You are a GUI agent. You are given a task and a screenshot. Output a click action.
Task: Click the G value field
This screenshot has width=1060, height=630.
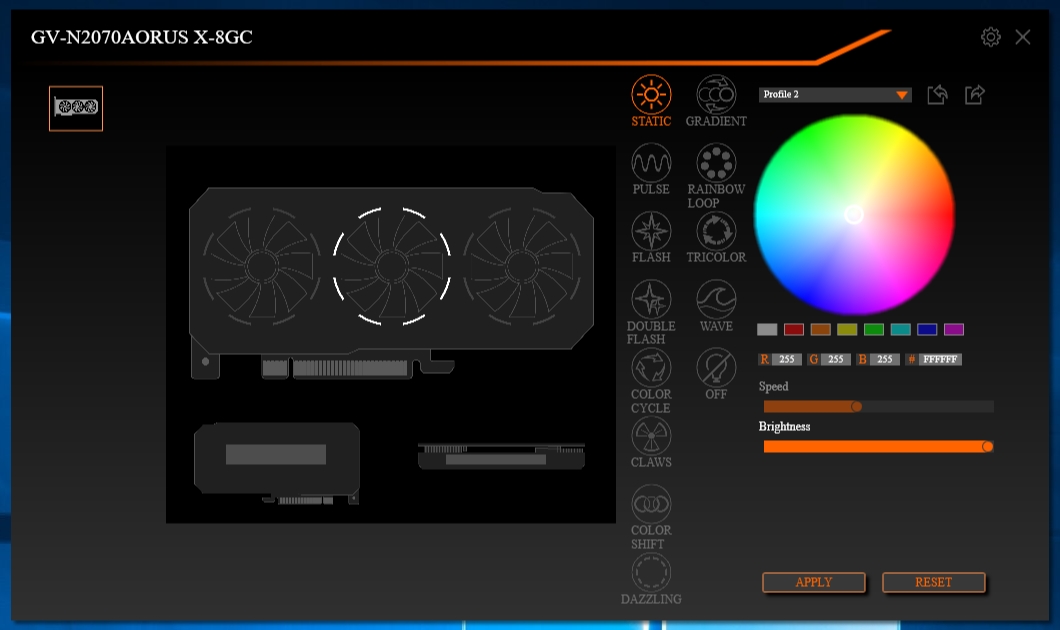[x=836, y=359]
